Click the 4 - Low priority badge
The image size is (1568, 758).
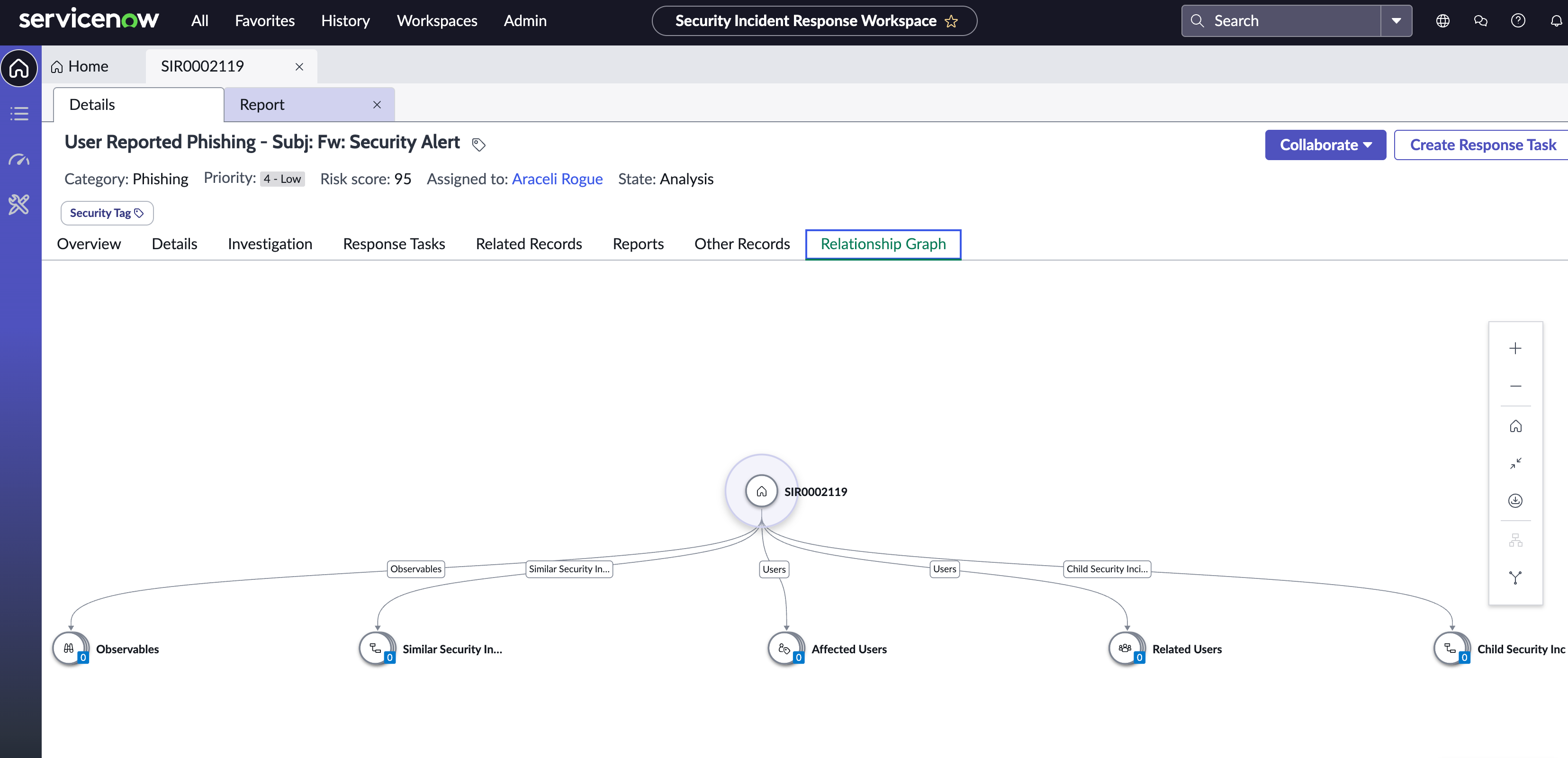tap(282, 179)
